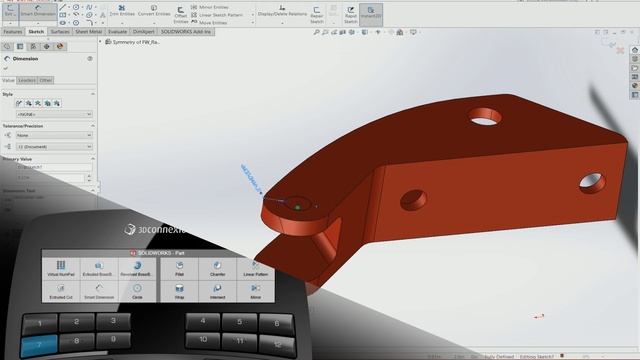Viewport: 640px width, 360px height.
Task: Open dropdown under Smart Dimension button
Action: [x=38, y=23]
